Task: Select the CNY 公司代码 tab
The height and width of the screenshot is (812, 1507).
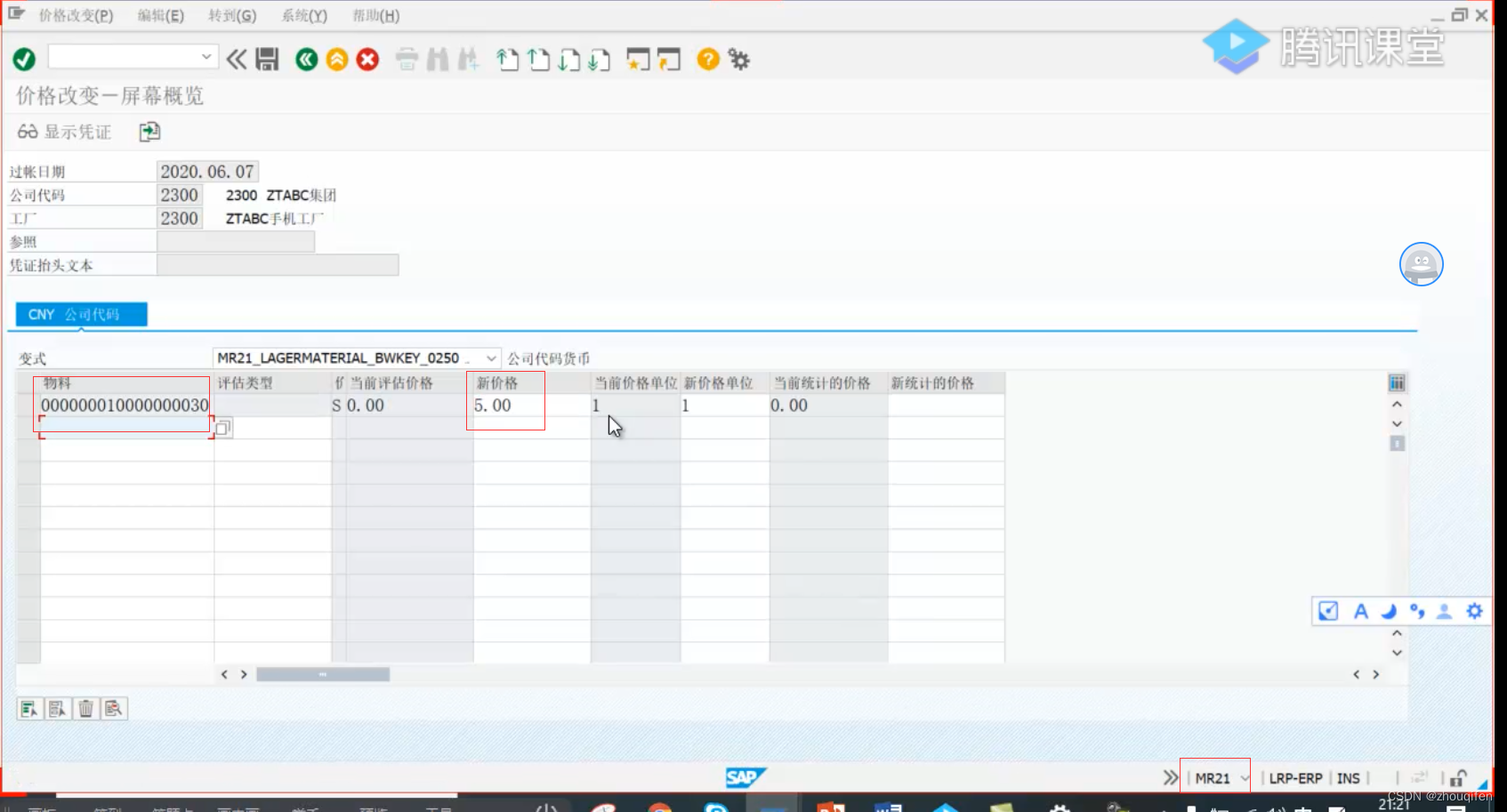Action: tap(81, 314)
